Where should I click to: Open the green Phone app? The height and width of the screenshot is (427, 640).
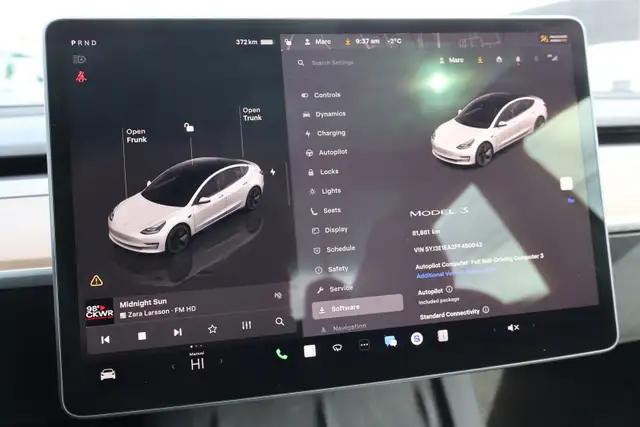click(x=281, y=354)
